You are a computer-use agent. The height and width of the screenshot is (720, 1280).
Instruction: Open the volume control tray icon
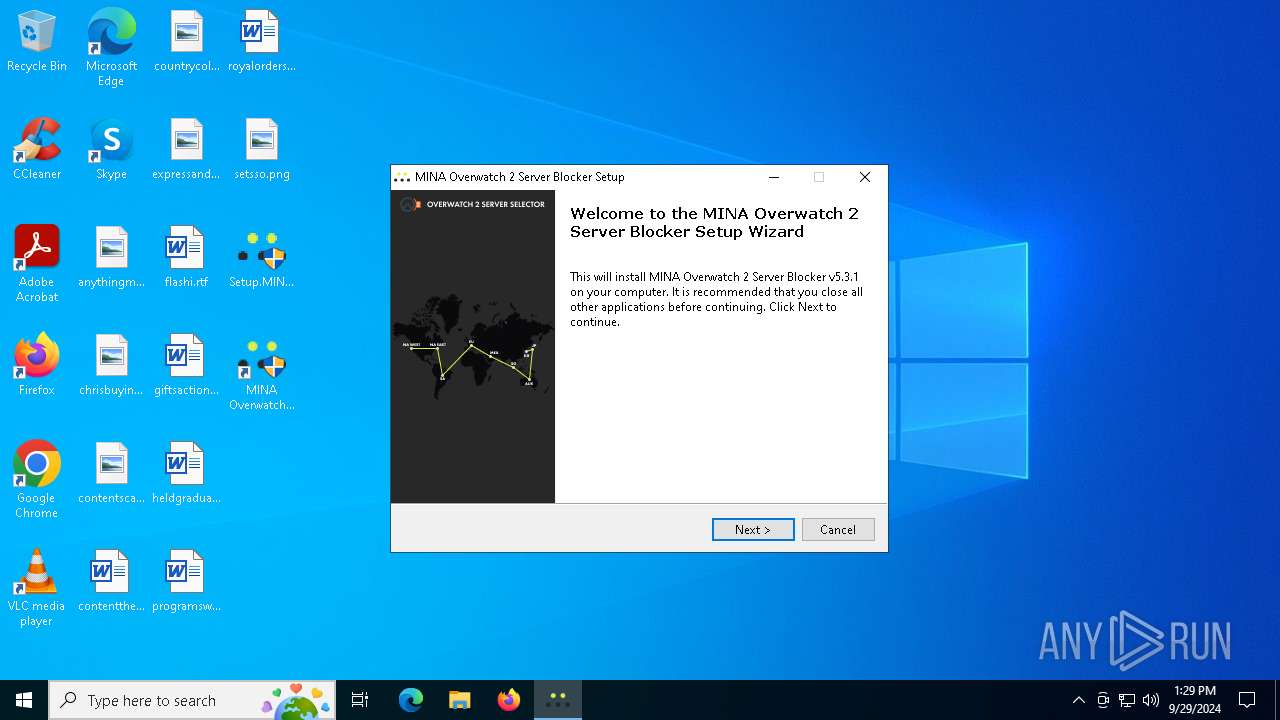click(1151, 700)
